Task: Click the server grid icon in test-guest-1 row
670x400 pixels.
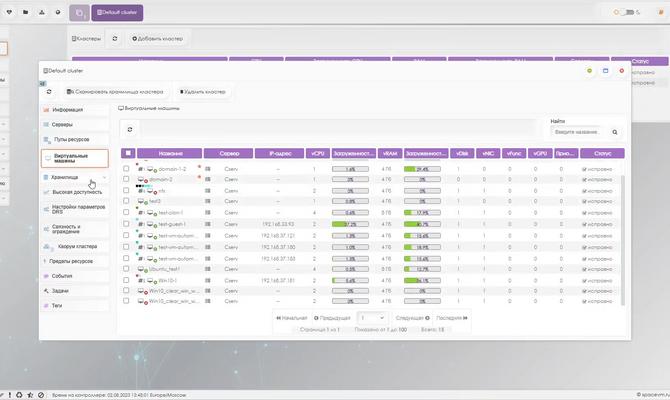Action: coord(208,224)
